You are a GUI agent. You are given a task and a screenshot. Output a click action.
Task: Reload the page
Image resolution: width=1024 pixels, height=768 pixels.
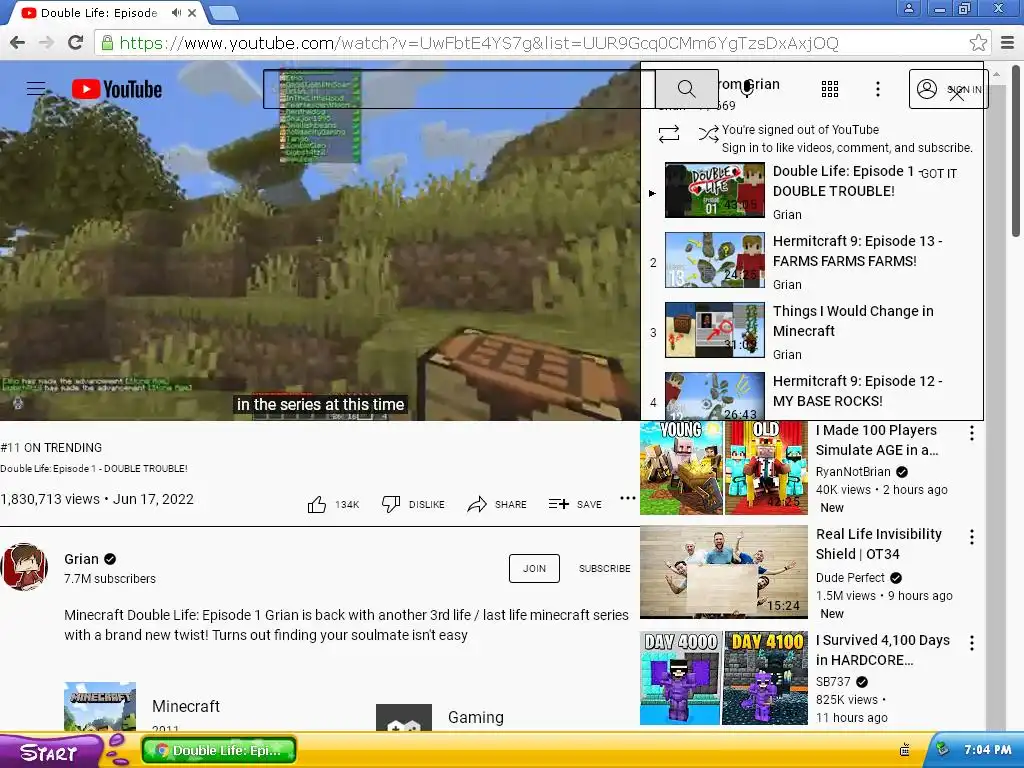(x=75, y=43)
